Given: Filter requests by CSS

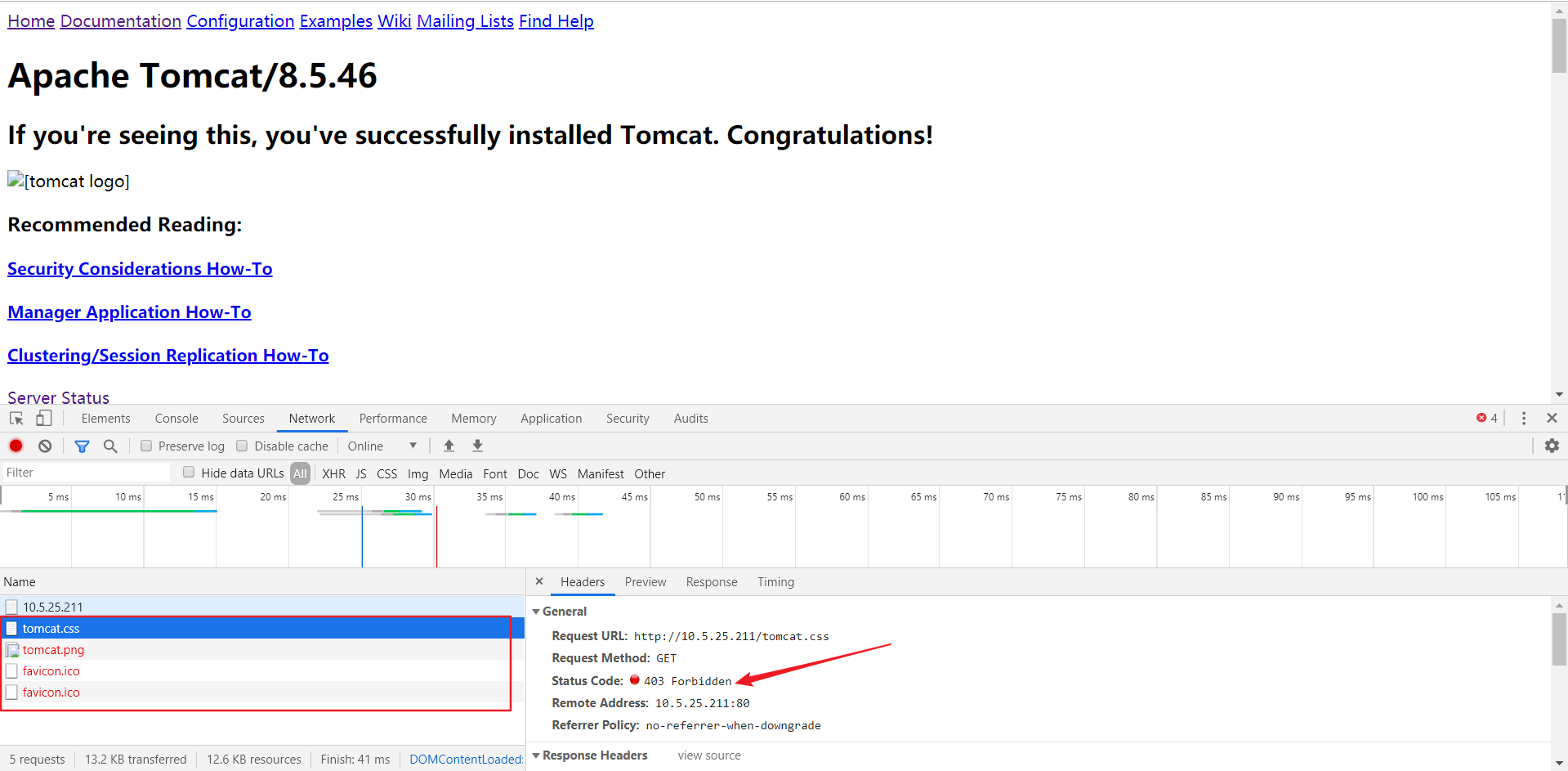Looking at the screenshot, I should [386, 473].
